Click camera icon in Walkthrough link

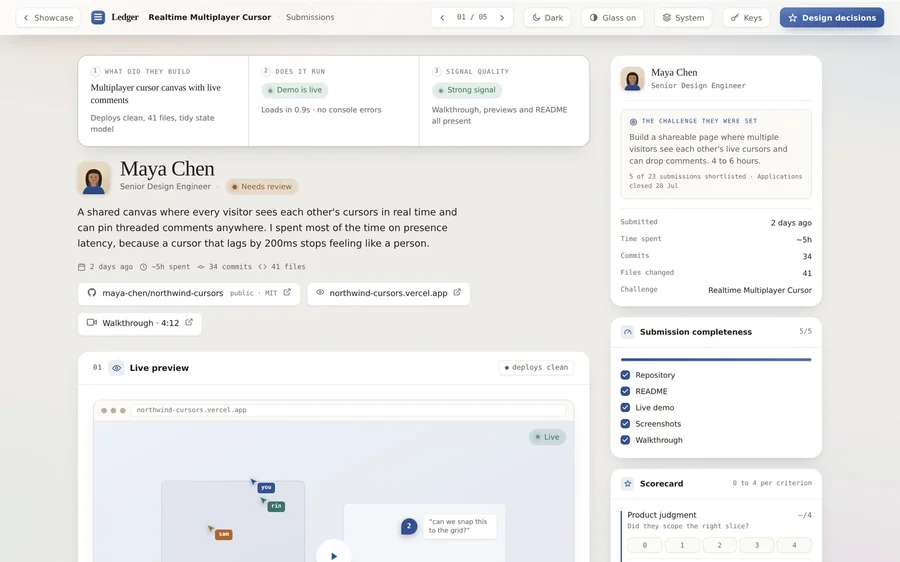(92, 323)
